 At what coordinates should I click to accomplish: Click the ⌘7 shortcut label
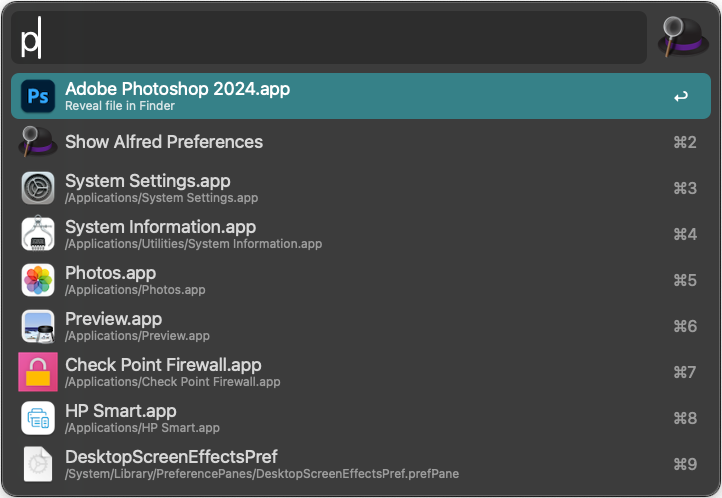(685, 372)
